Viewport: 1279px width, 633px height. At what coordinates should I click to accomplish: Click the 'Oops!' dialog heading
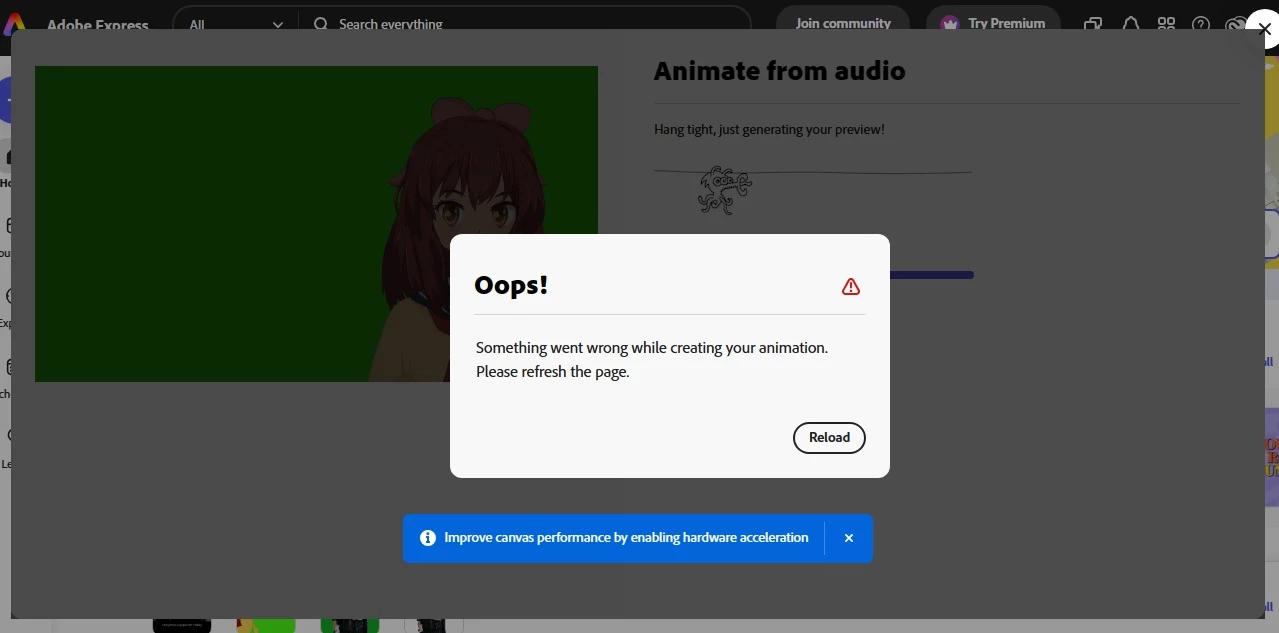511,285
